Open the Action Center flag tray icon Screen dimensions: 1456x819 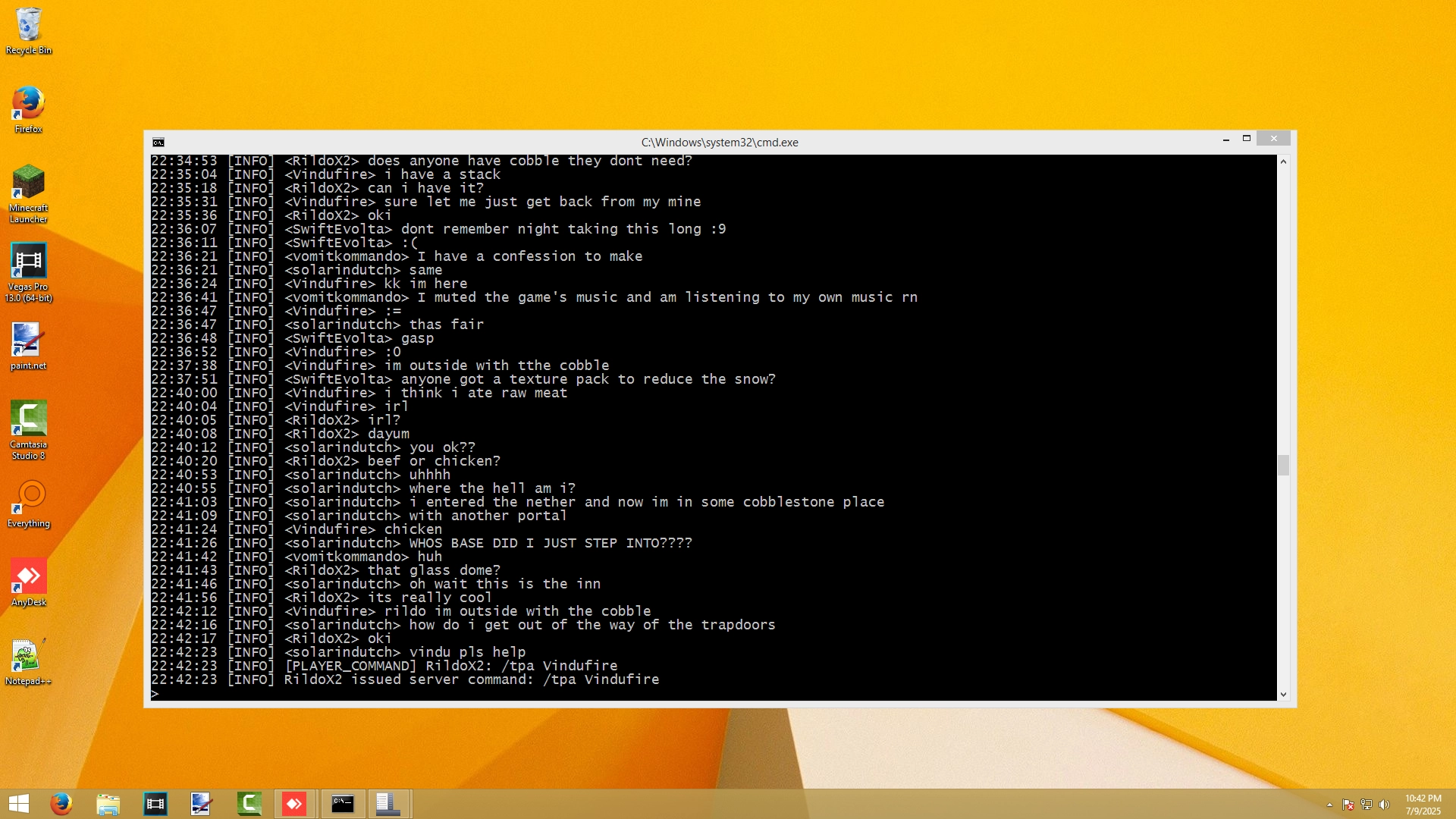1348,805
